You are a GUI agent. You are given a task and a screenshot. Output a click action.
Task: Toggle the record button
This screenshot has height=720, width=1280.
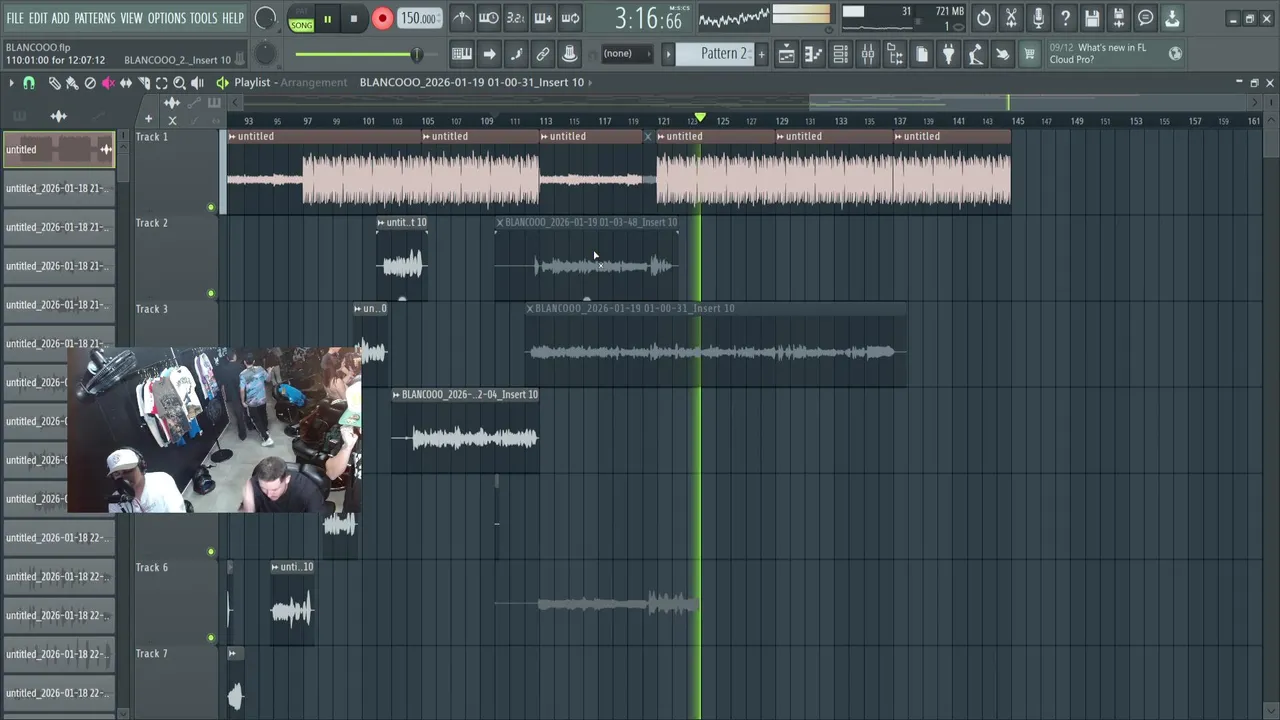point(382,18)
